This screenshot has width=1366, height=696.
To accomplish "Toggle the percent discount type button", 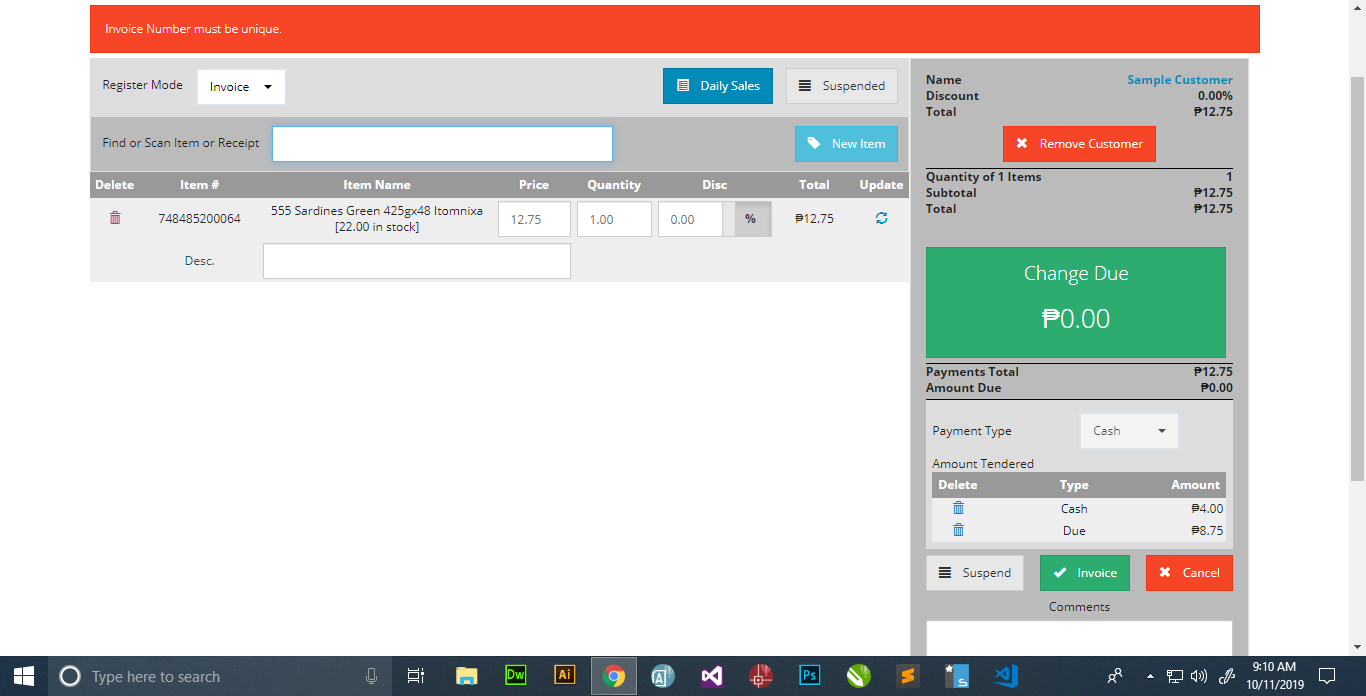I will pyautogui.click(x=751, y=218).
